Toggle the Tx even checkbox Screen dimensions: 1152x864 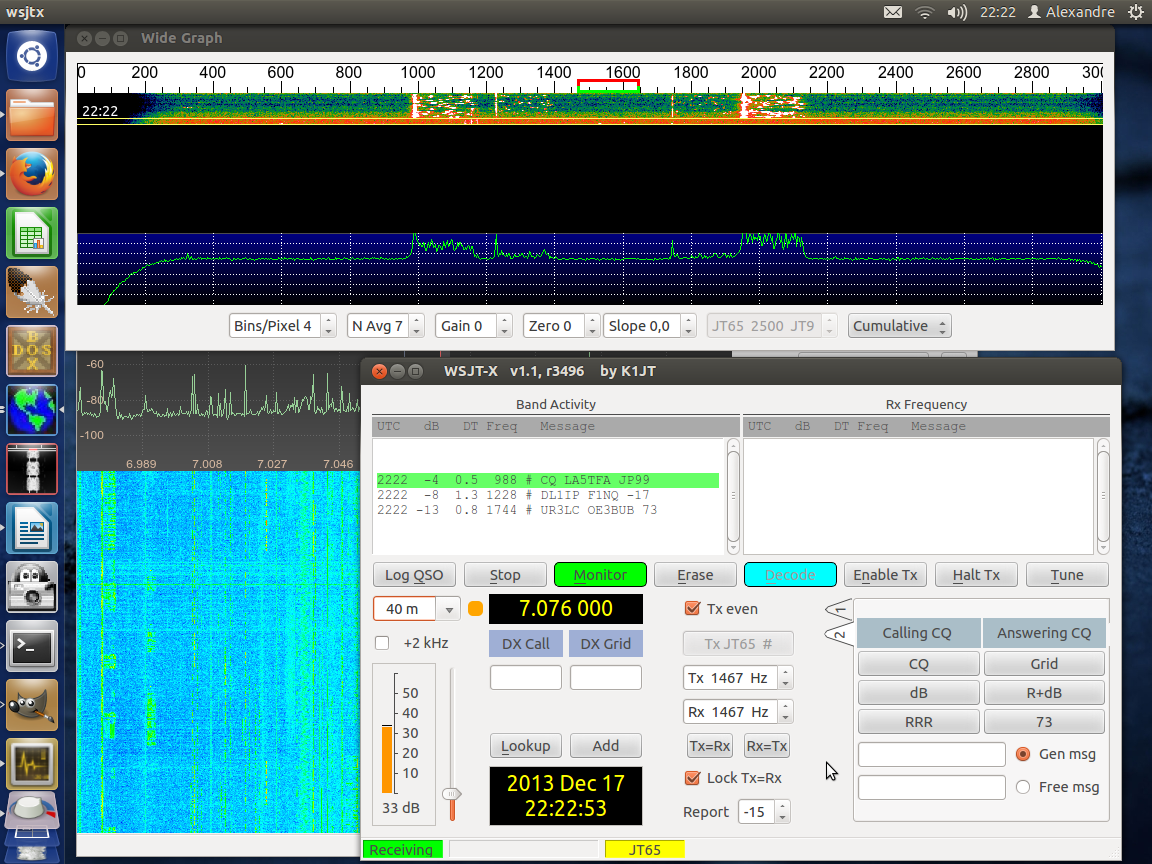tap(691, 608)
